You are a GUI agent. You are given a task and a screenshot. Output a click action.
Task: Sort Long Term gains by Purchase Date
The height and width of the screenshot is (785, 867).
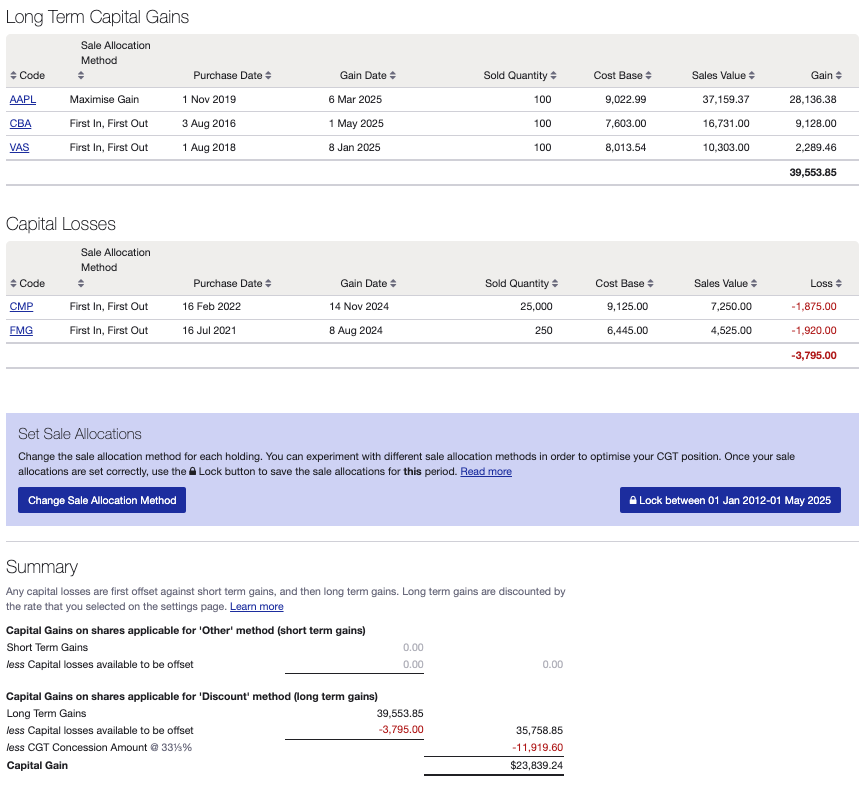tap(232, 75)
